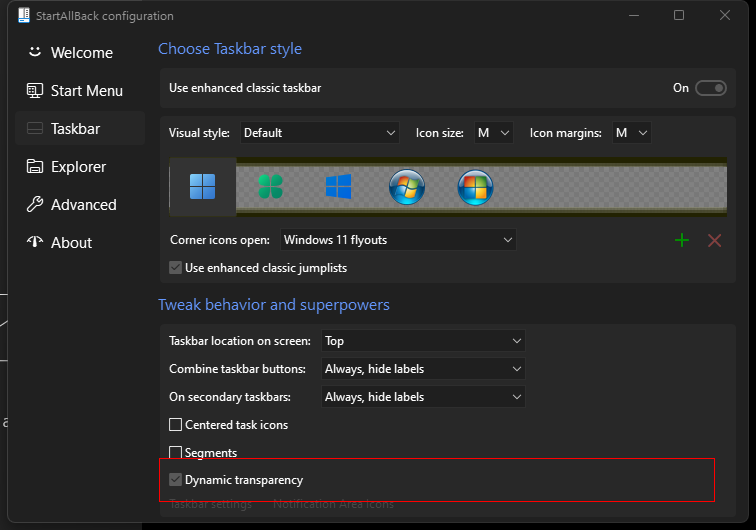Click the Welcome smiley icon

[x=35, y=52]
